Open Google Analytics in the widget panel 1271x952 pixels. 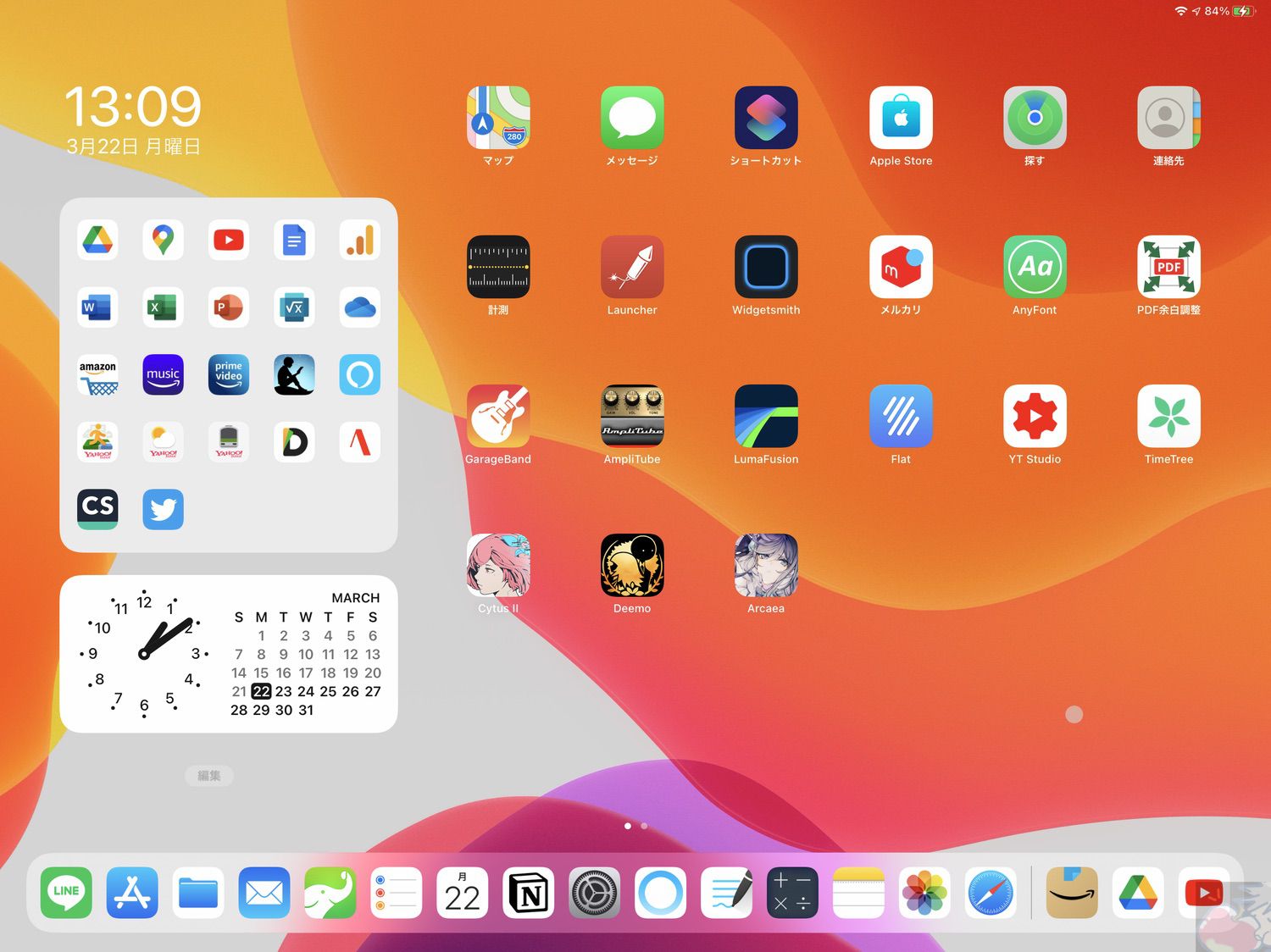(360, 240)
